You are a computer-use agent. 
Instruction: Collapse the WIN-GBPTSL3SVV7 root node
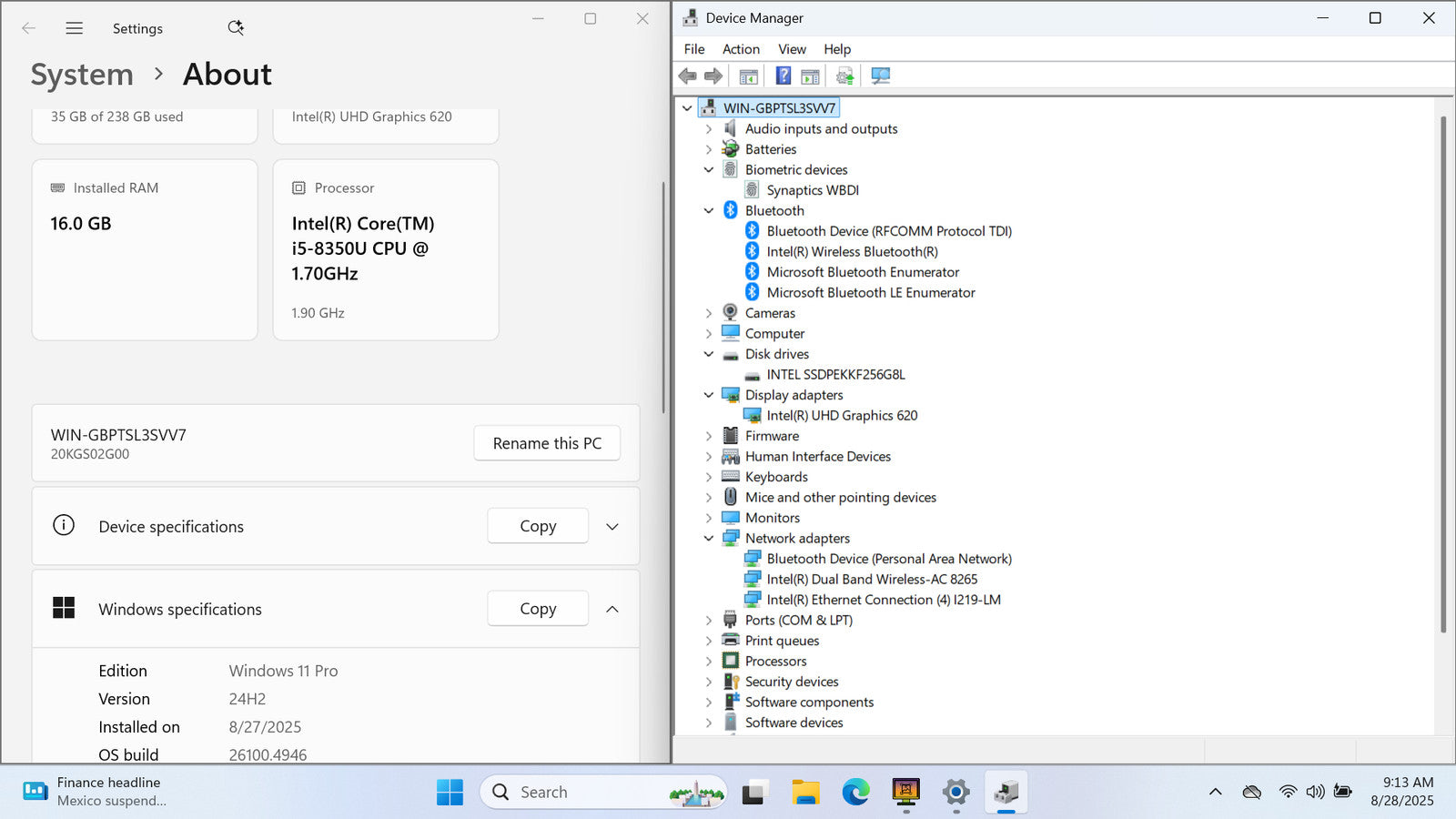(x=687, y=108)
